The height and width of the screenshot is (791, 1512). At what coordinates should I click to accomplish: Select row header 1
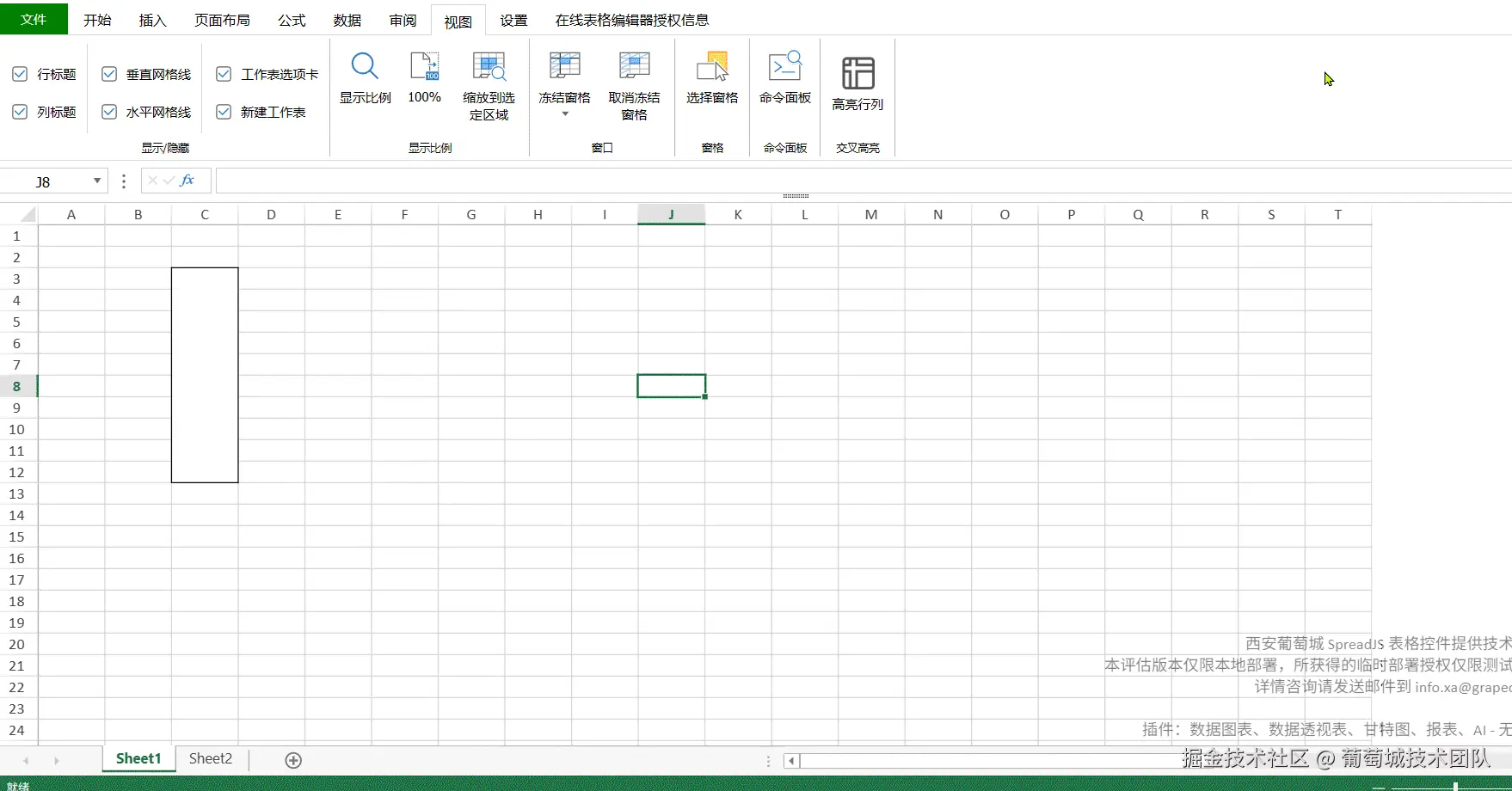(18, 236)
